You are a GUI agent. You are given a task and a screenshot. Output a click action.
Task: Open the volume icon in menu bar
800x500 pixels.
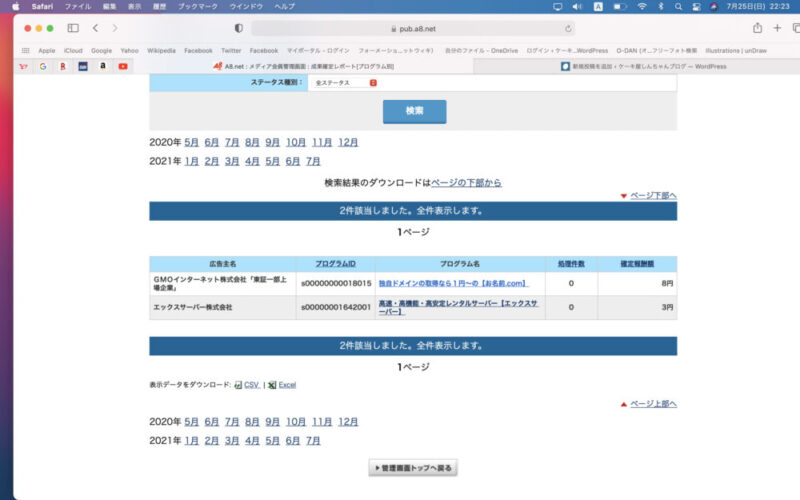pyautogui.click(x=577, y=7)
